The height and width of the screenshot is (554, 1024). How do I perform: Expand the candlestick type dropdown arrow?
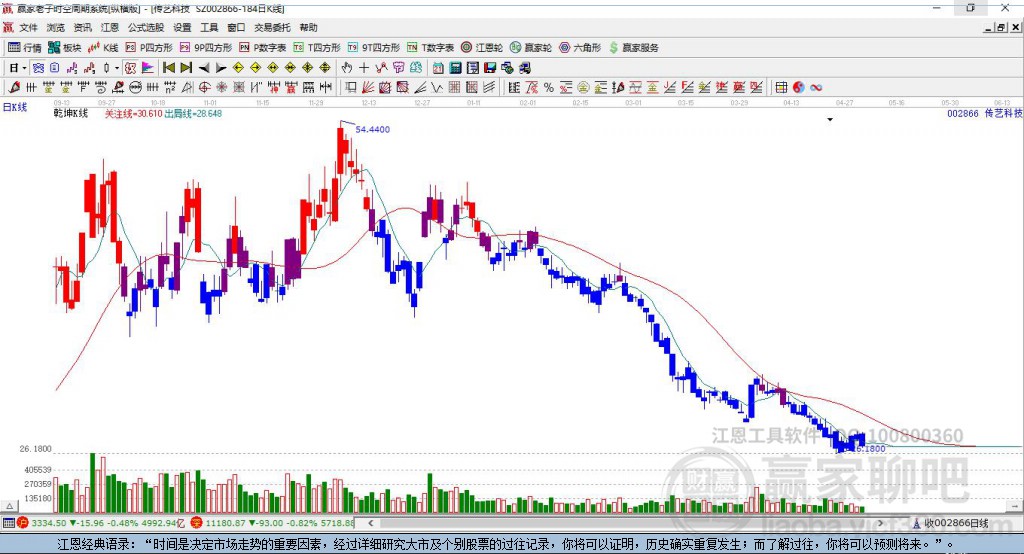click(x=117, y=68)
